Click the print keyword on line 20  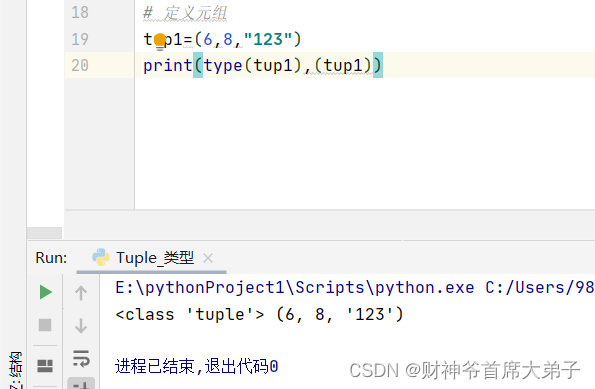click(x=168, y=65)
